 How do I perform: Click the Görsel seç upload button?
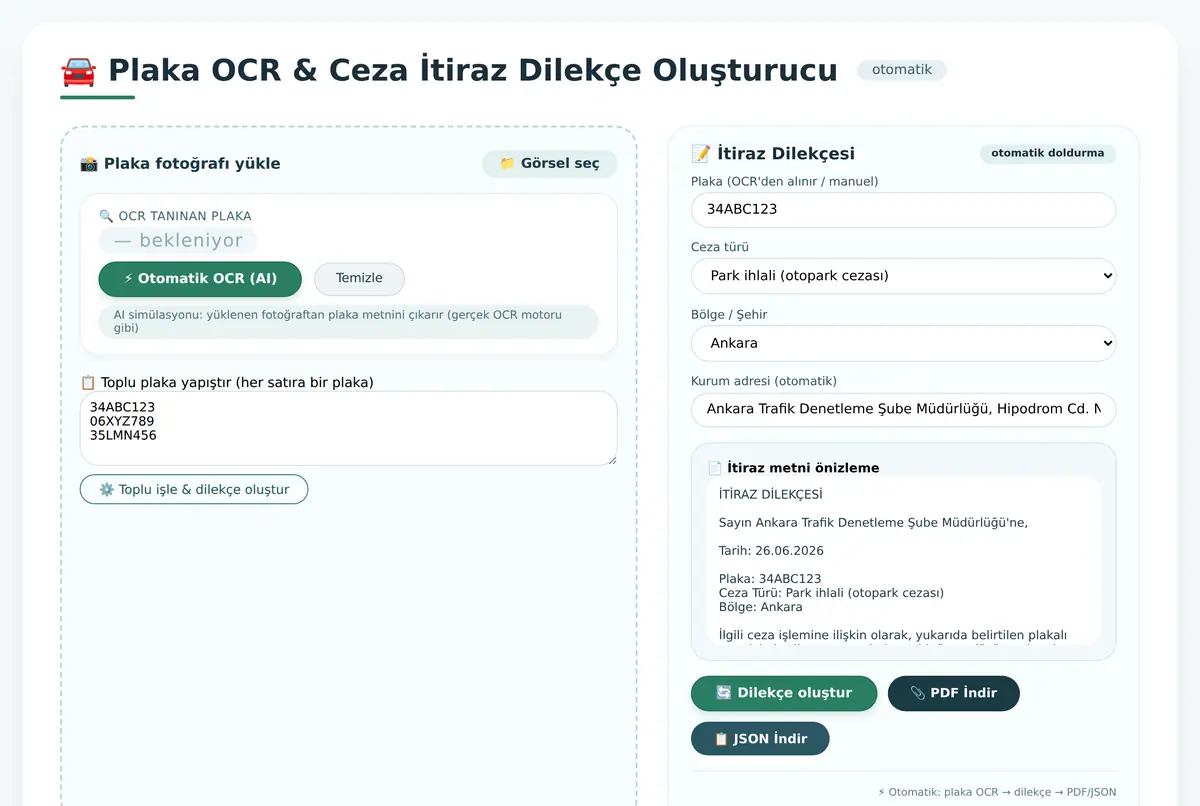coord(549,164)
